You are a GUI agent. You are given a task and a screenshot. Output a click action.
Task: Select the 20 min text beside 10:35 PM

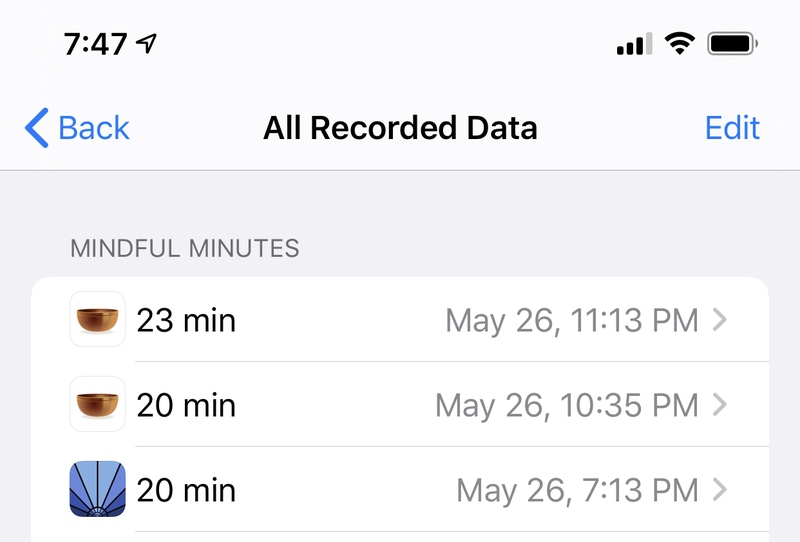(186, 406)
